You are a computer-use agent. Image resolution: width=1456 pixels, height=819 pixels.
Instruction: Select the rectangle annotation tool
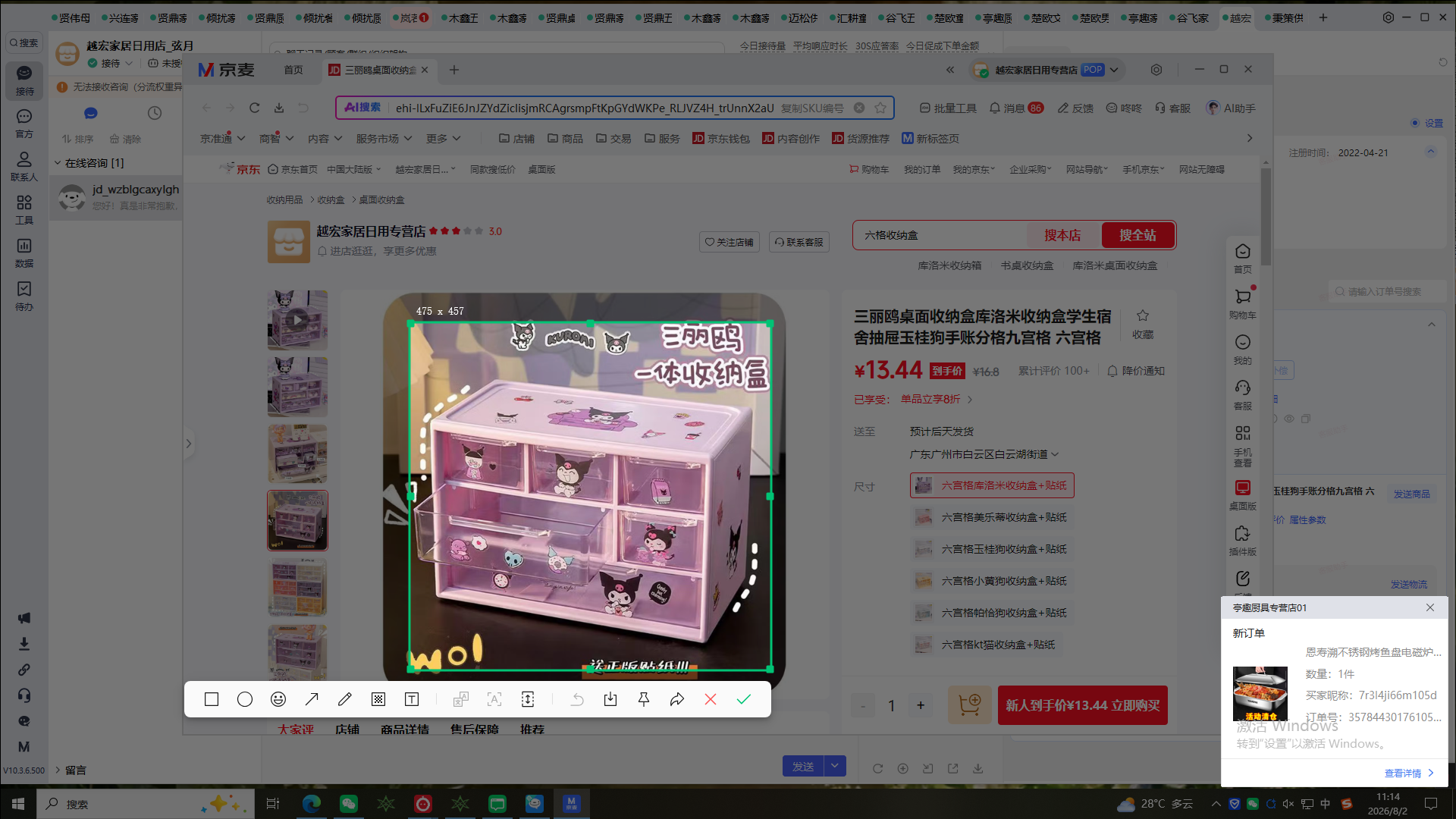click(212, 699)
